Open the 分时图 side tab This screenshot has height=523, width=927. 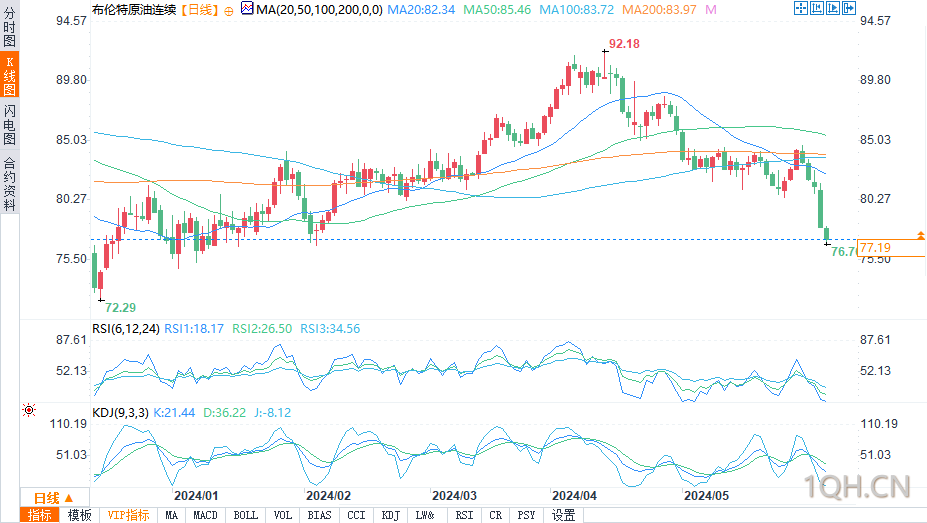click(x=9, y=27)
